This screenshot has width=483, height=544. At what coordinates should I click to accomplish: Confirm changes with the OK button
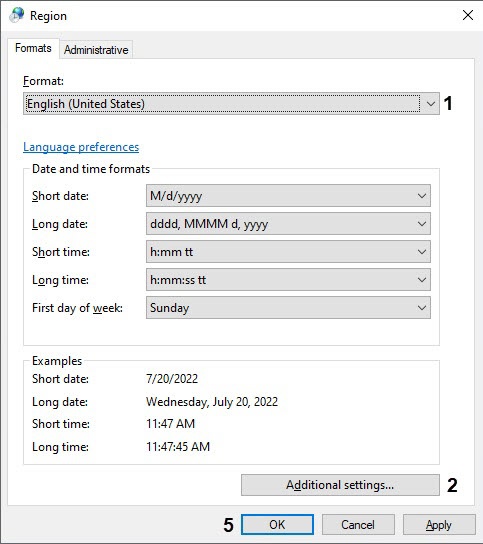pyautogui.click(x=277, y=524)
